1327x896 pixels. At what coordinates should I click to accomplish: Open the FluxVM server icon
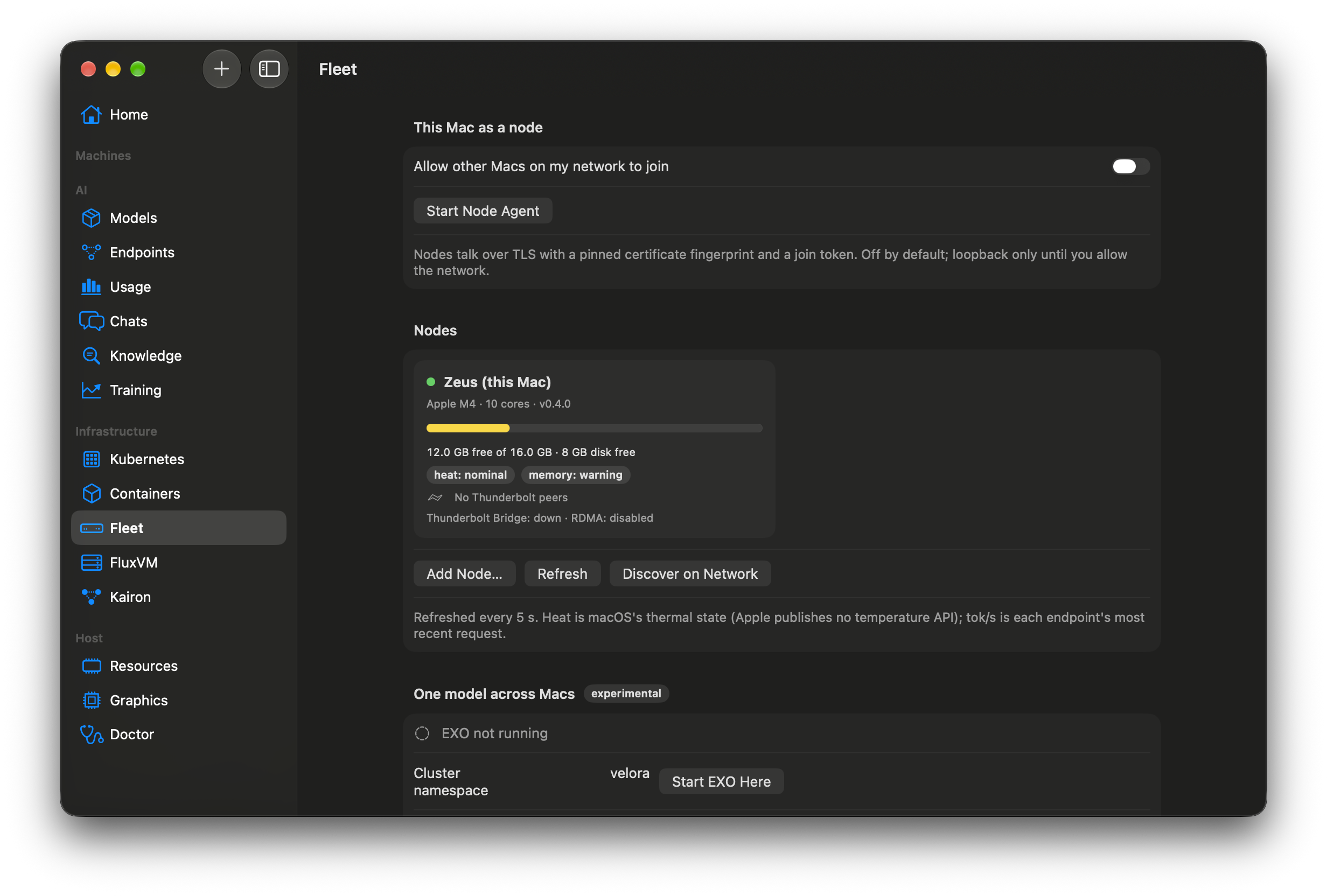click(91, 563)
